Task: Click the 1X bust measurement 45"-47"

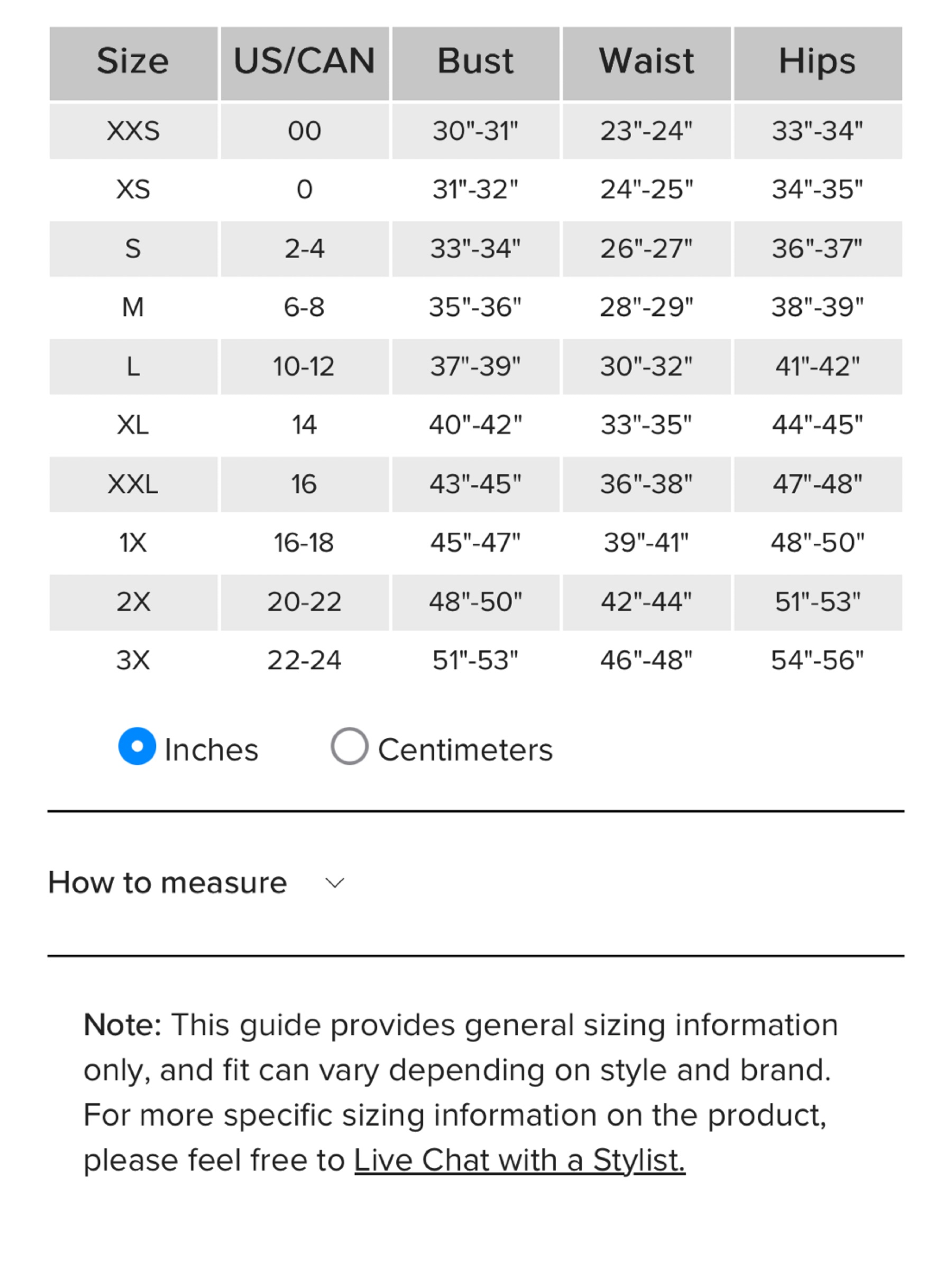Action: pyautogui.click(x=475, y=543)
